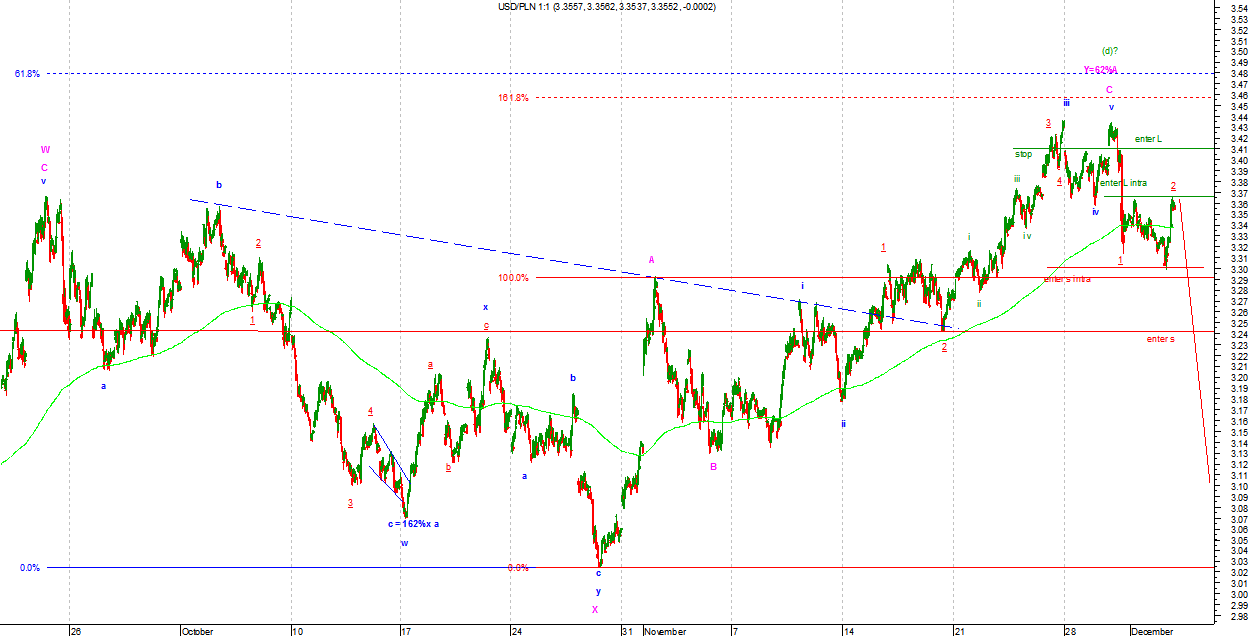This screenshot has height=636, width=1250.
Task: Click the 'December' date axis label
Action: point(1153,631)
